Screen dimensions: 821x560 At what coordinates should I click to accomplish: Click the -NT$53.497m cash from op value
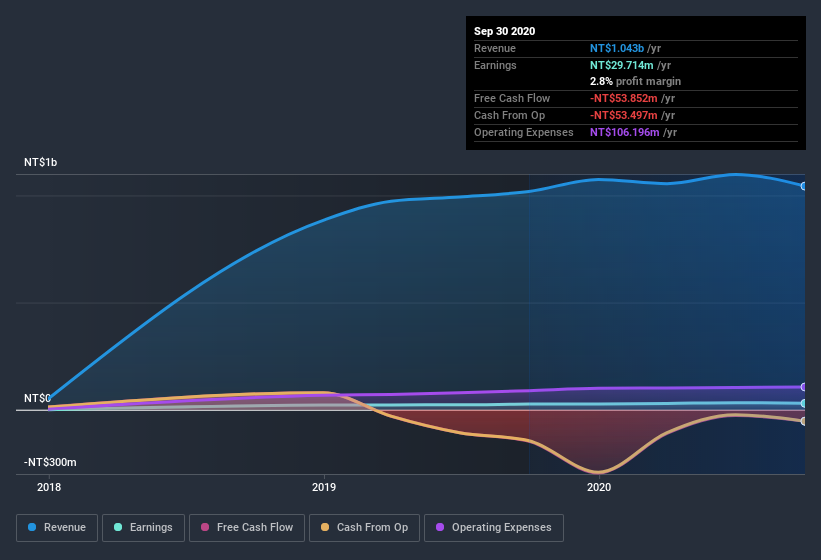pos(624,115)
